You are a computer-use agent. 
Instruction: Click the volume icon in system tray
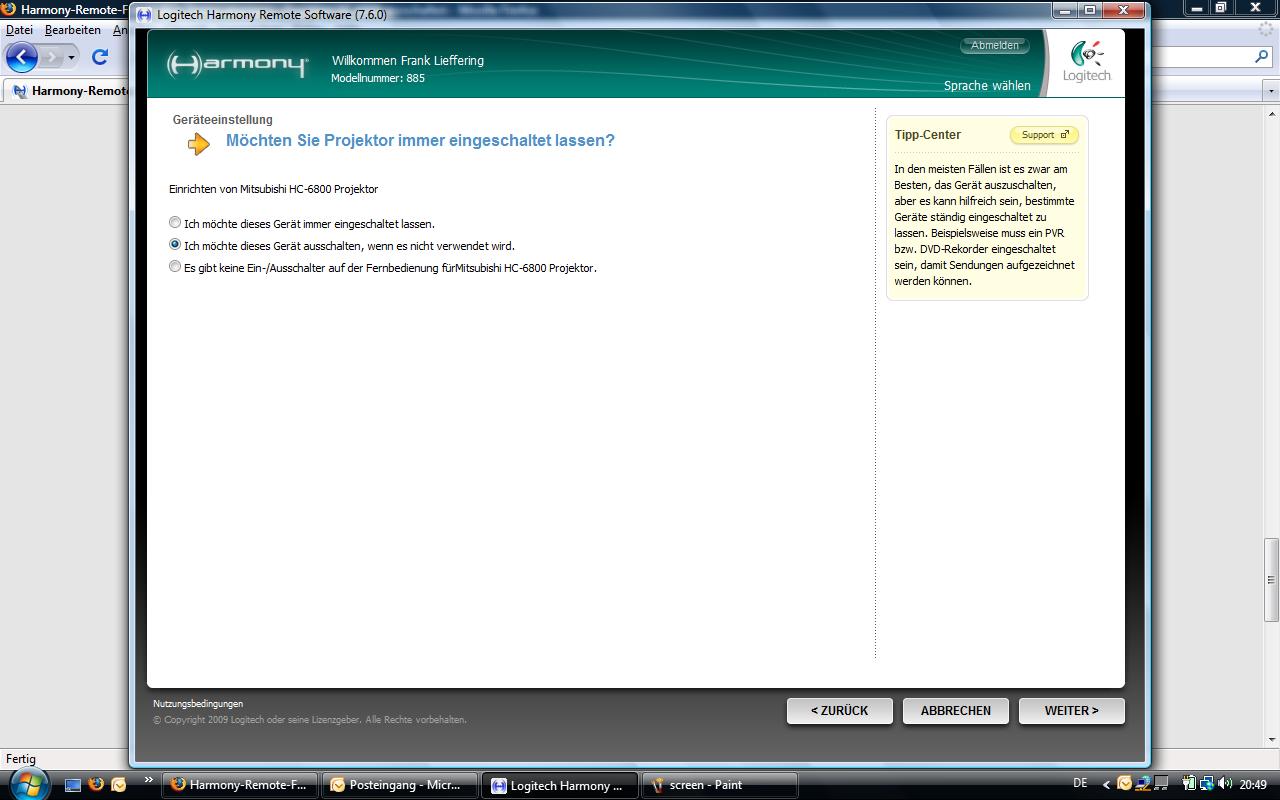click(1226, 785)
